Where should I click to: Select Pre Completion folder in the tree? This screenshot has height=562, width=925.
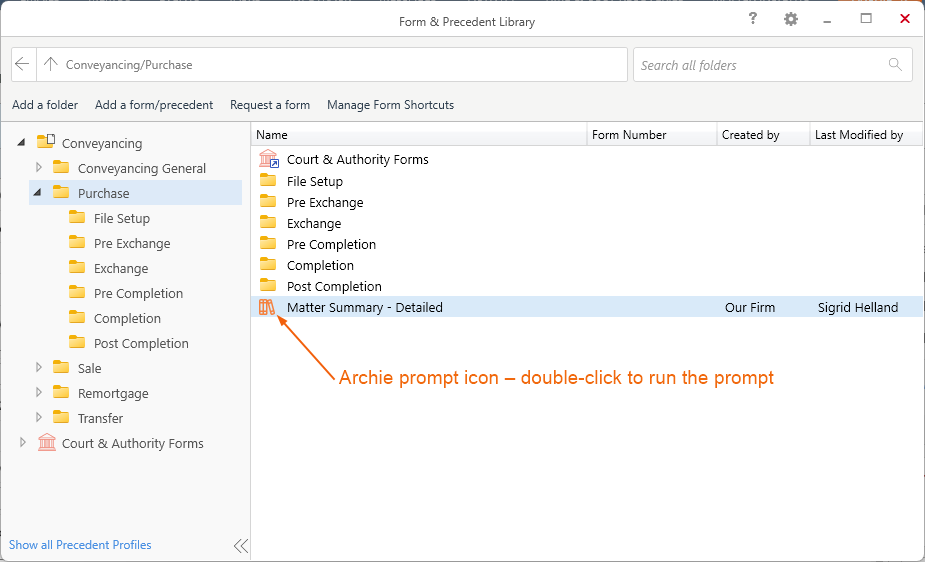tap(138, 293)
